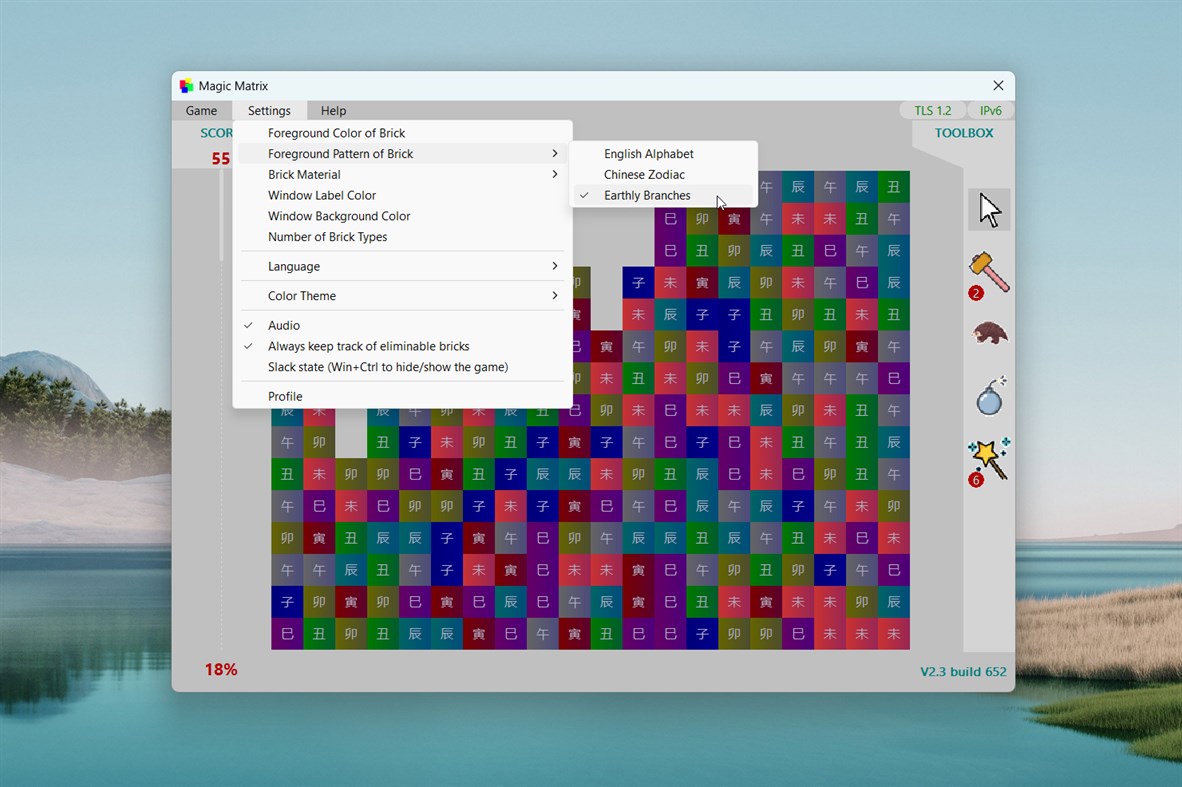Open the Language submenu
Screen dimensions: 1182x787
[x=293, y=266]
